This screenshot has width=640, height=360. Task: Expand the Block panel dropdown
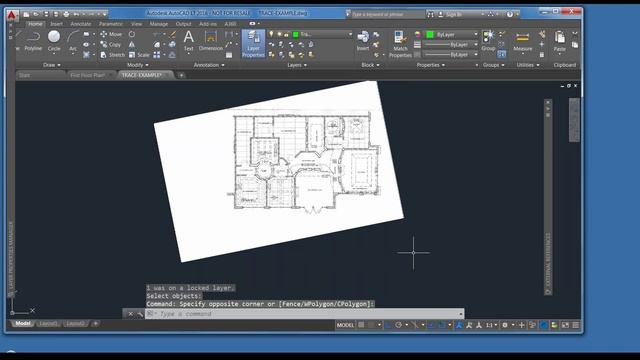pyautogui.click(x=370, y=65)
